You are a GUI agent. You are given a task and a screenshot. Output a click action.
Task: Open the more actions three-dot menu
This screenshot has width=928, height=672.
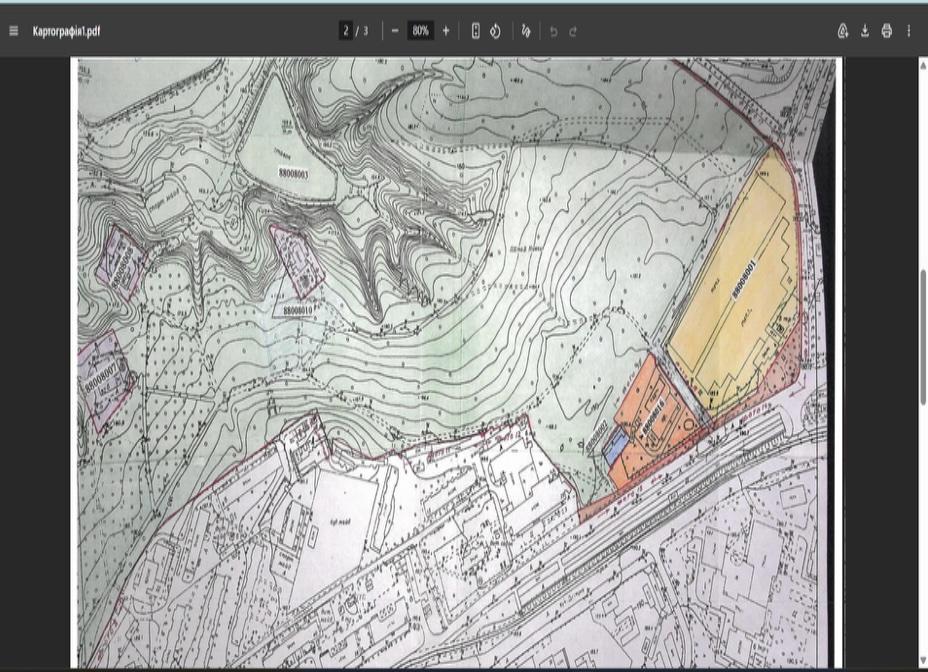(908, 31)
